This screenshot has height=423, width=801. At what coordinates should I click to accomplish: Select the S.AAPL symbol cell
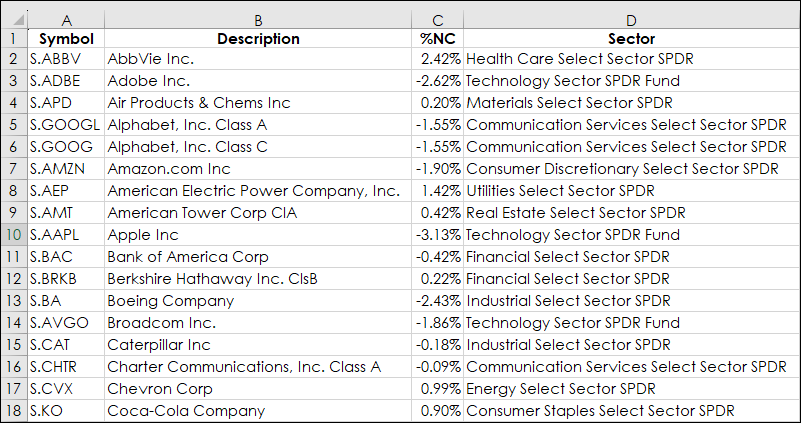pos(66,235)
